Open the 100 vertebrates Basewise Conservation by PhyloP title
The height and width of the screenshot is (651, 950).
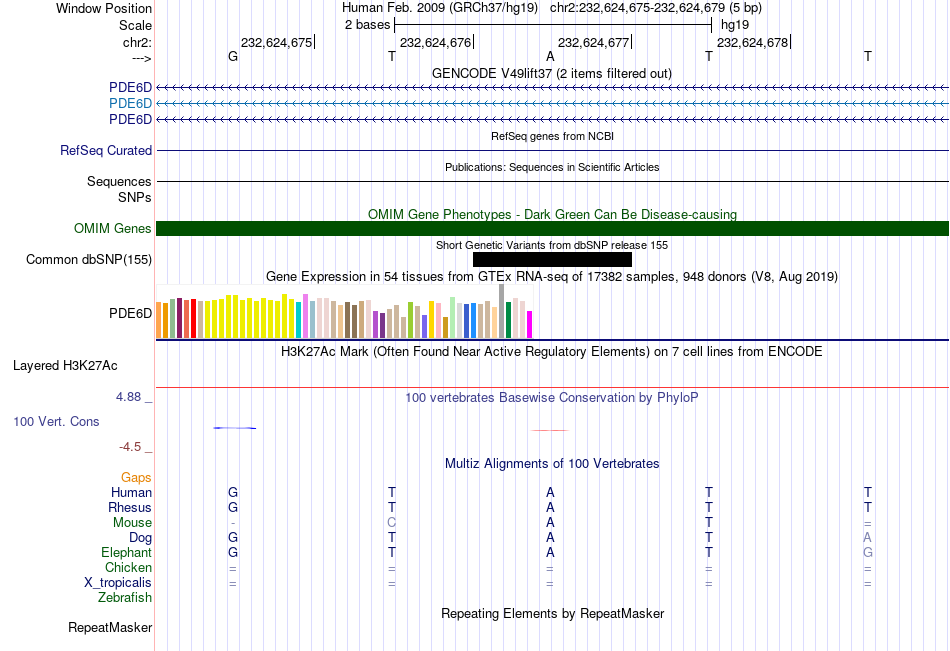pos(552,398)
